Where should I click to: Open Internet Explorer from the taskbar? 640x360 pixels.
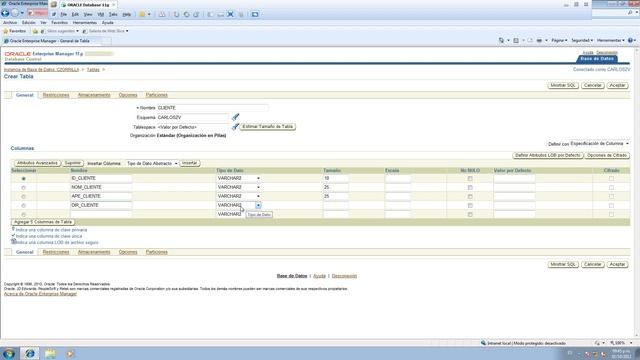pyautogui.click(x=30, y=353)
